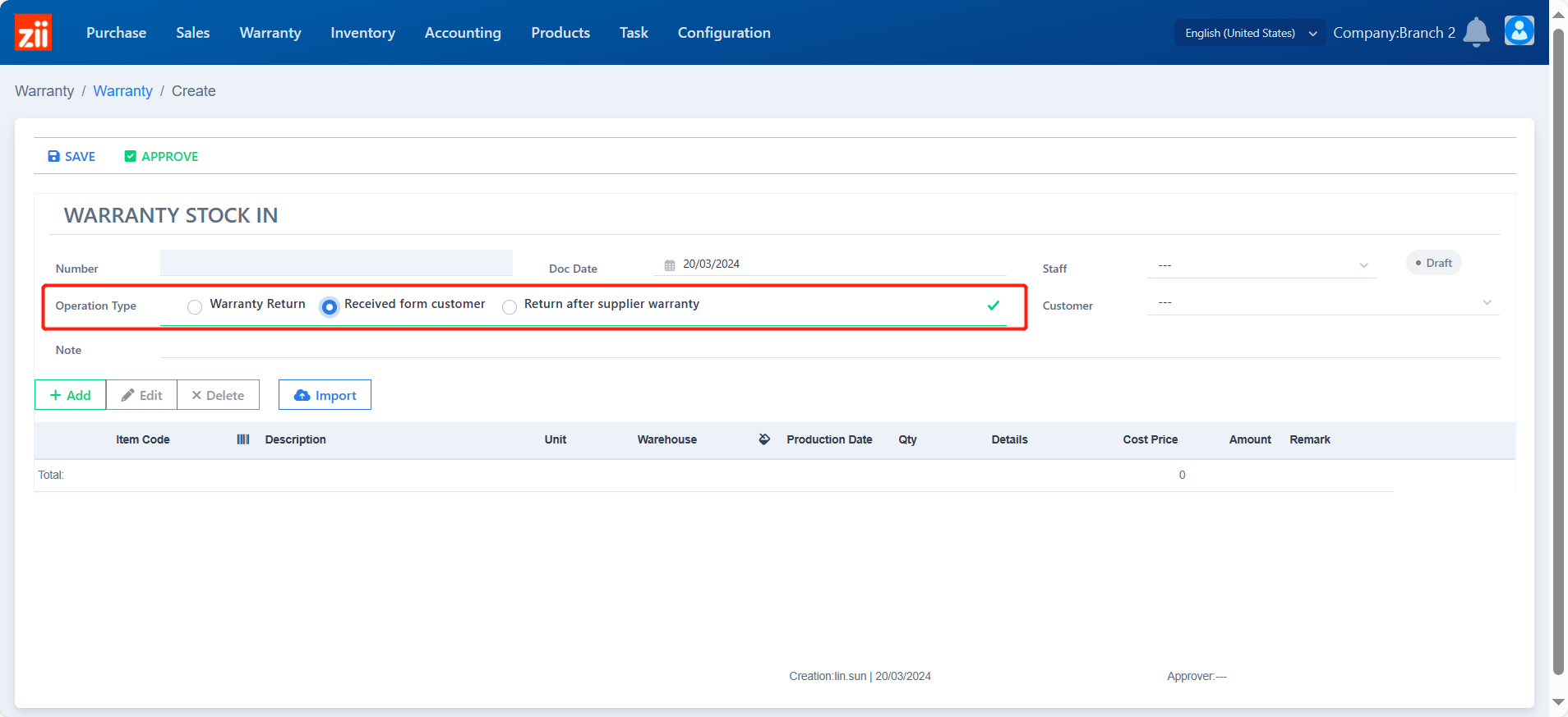1568x717 pixels.
Task: Open the Accounting menu
Action: pos(463,33)
